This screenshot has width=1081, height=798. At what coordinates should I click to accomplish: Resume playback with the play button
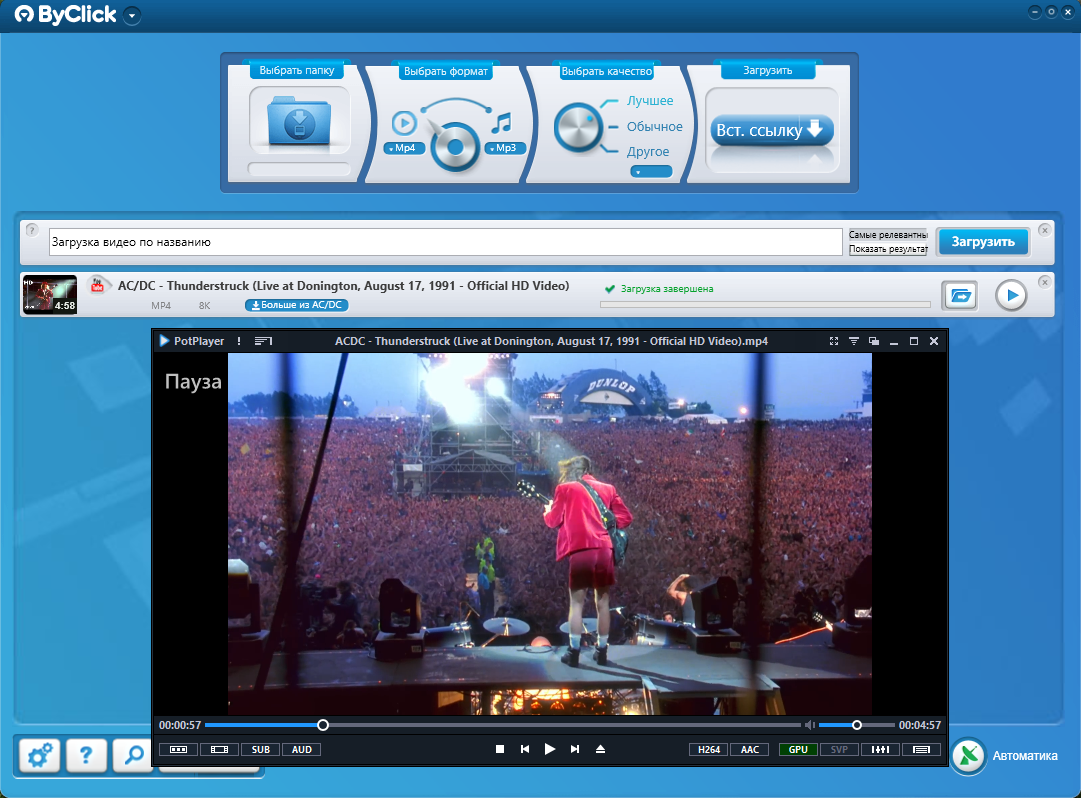tap(549, 749)
